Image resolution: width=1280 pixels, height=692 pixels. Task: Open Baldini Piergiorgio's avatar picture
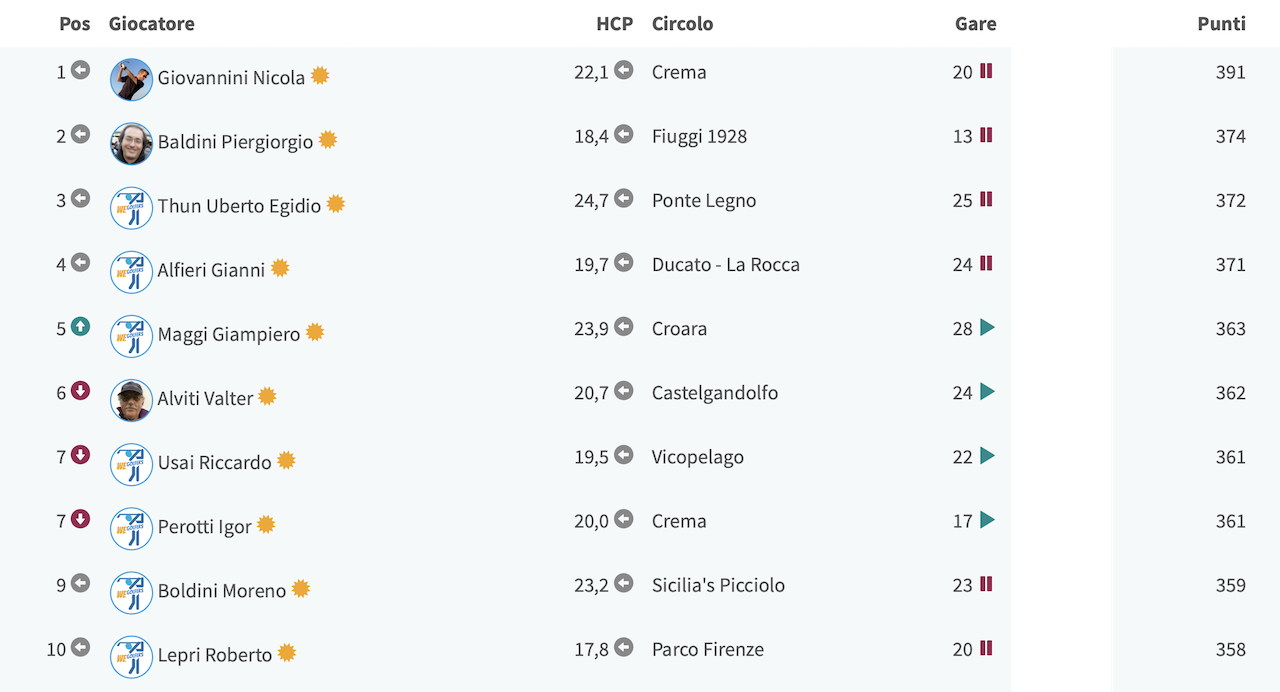[131, 143]
